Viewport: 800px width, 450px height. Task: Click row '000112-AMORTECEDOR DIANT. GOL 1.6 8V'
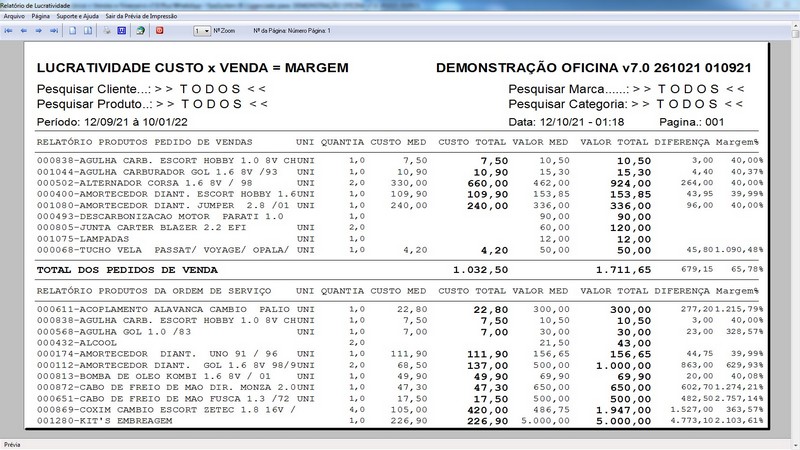400,365
